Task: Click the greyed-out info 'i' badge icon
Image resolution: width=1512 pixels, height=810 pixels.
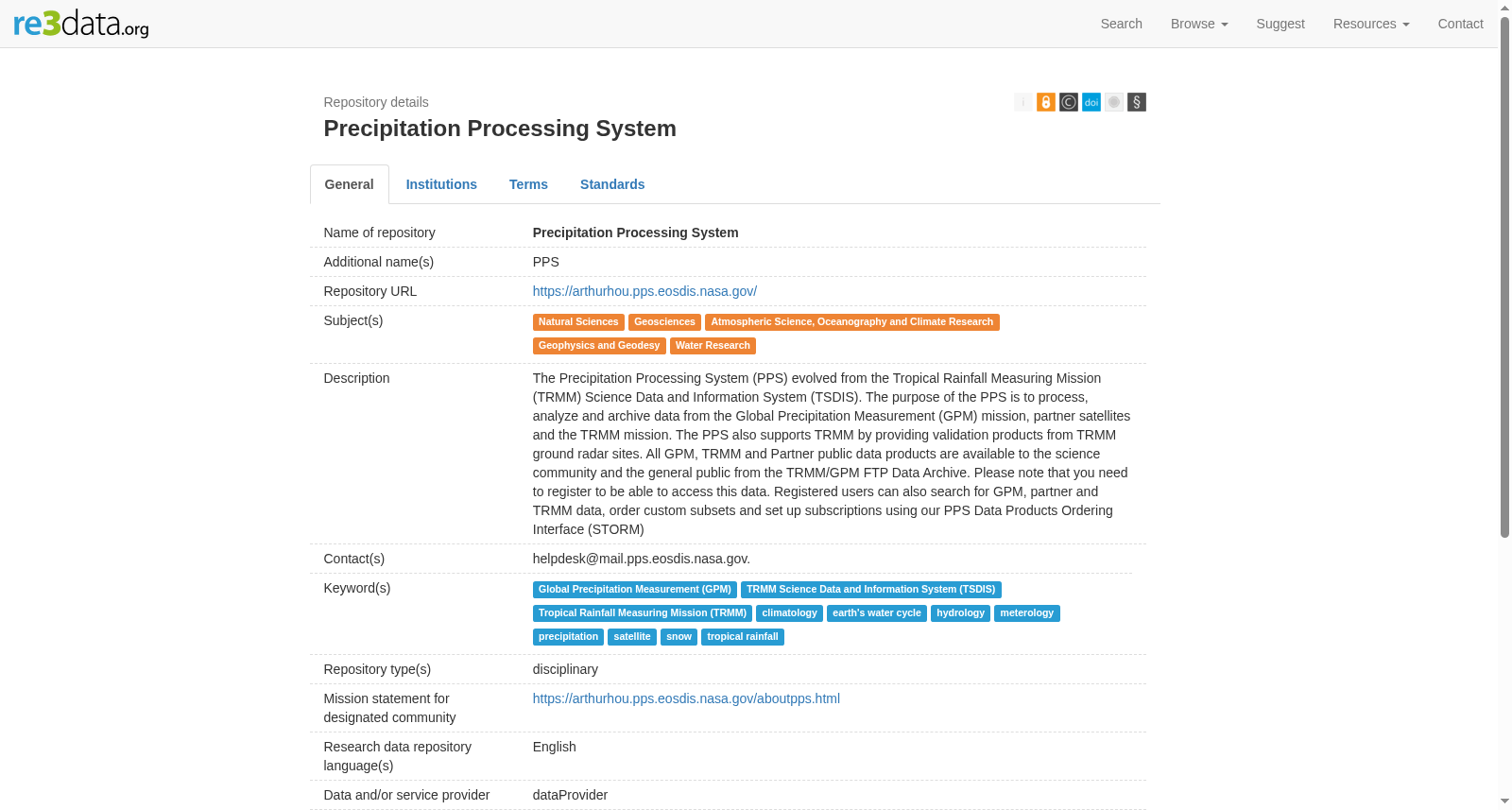Action: tap(1023, 102)
